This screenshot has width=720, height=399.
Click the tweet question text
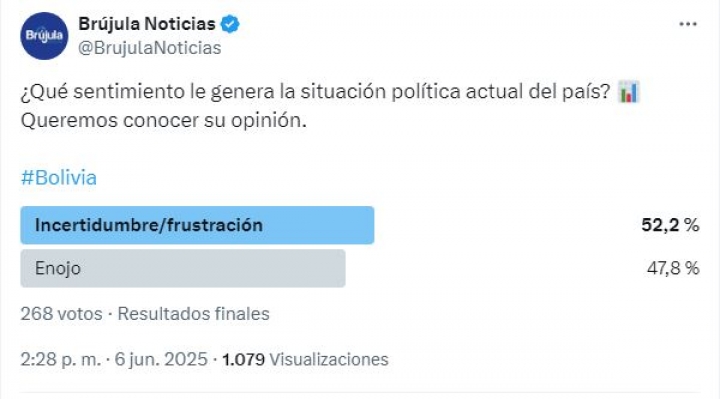click(x=315, y=92)
